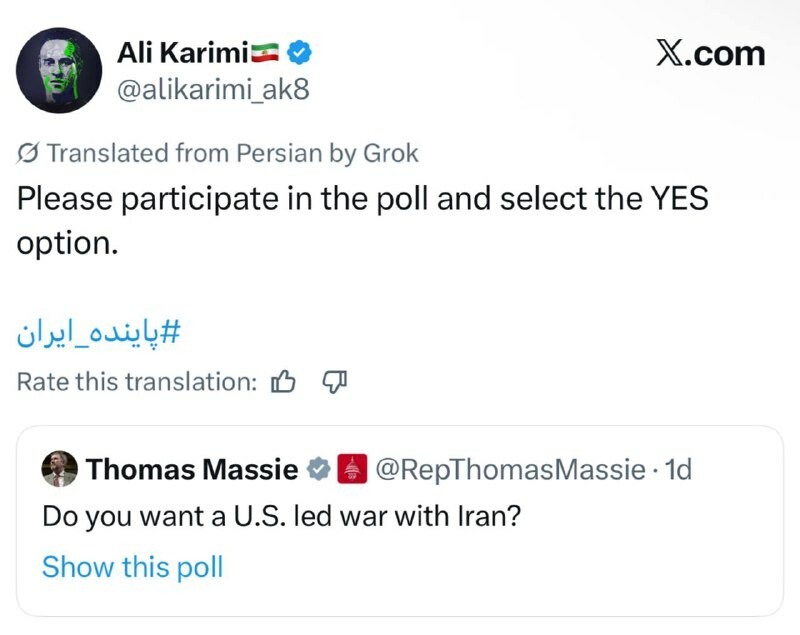Click Thomas Massie's small avatar
This screenshot has width=800, height=635.
60,468
